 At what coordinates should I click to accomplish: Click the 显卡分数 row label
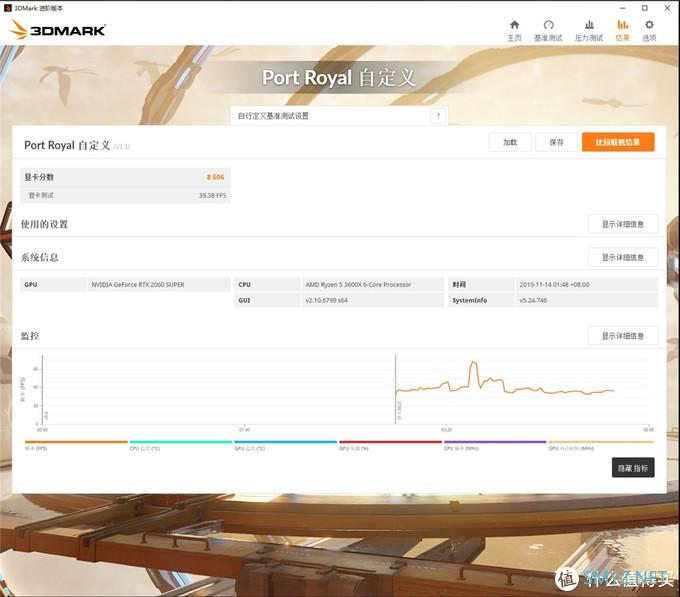click(x=39, y=177)
